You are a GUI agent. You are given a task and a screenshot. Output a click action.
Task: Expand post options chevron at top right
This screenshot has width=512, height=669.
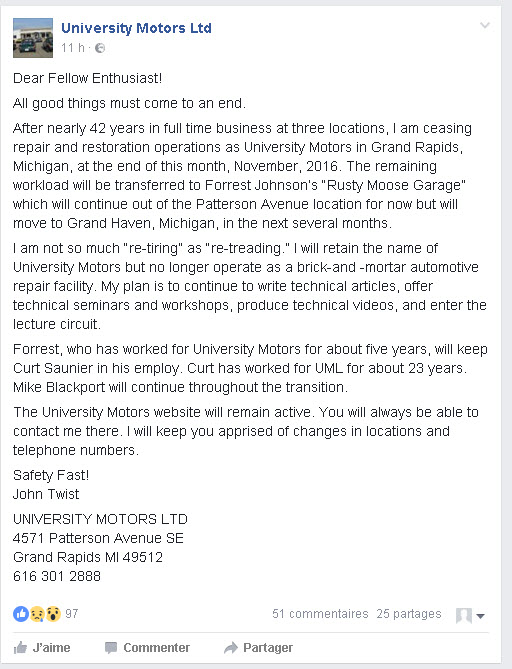pos(485,25)
